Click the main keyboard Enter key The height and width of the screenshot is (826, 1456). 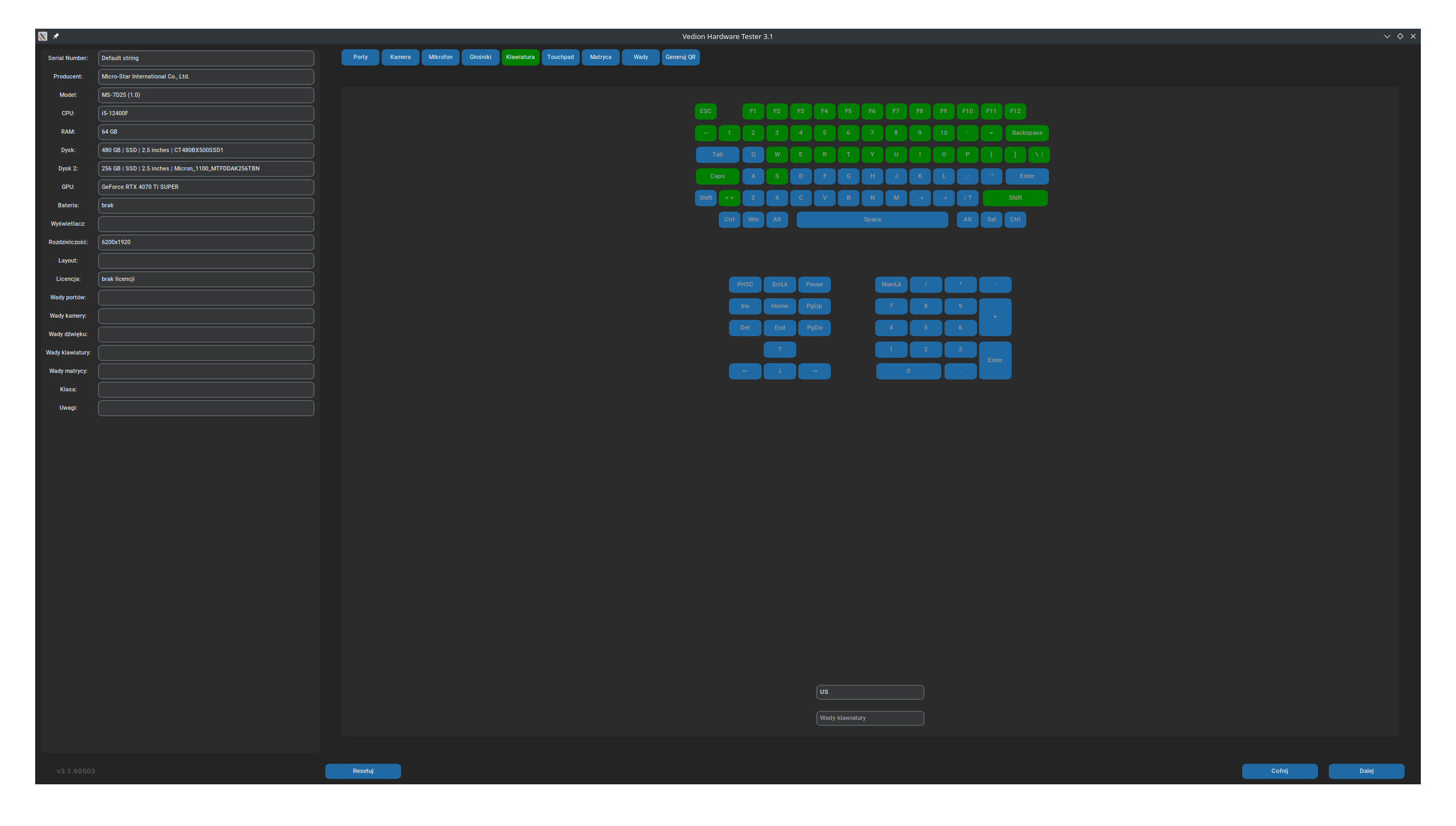1027,176
